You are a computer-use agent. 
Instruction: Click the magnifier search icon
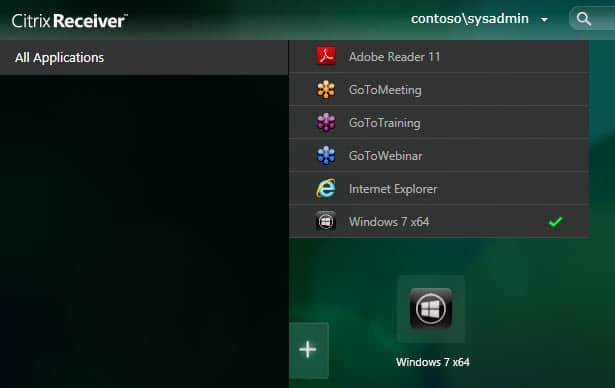tap(584, 19)
